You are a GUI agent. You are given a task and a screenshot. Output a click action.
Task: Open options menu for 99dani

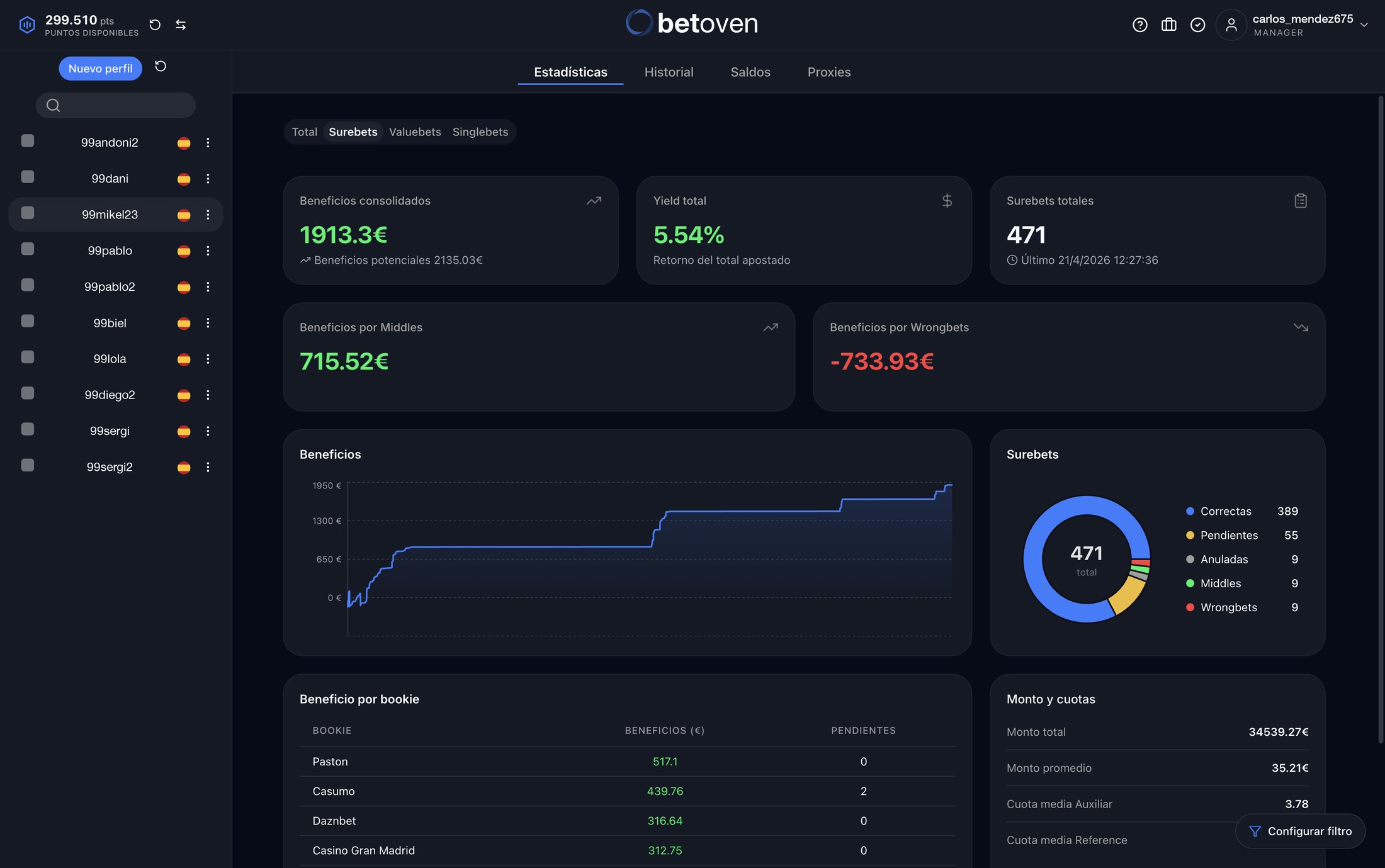(208, 179)
